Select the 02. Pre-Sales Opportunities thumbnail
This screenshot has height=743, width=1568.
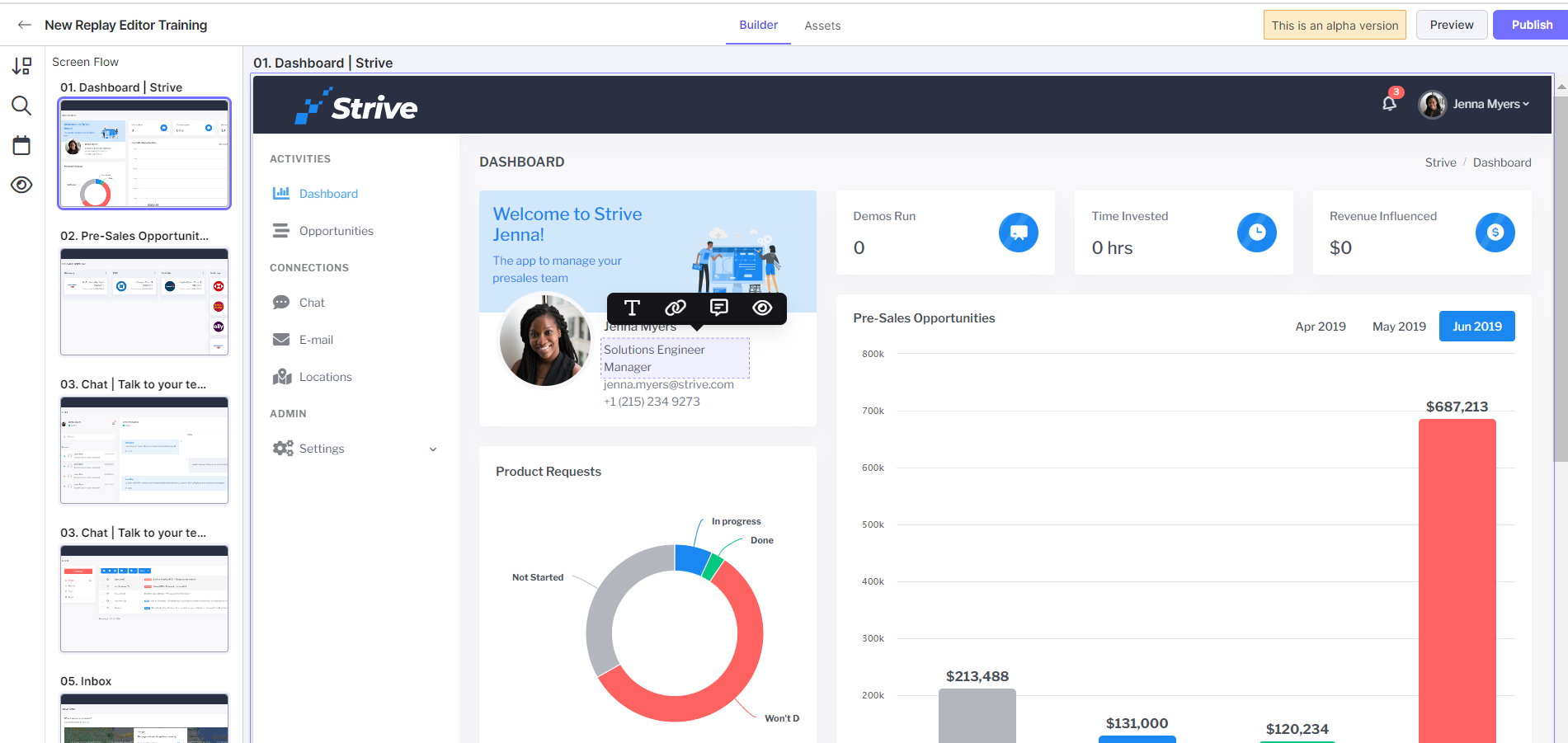[144, 302]
